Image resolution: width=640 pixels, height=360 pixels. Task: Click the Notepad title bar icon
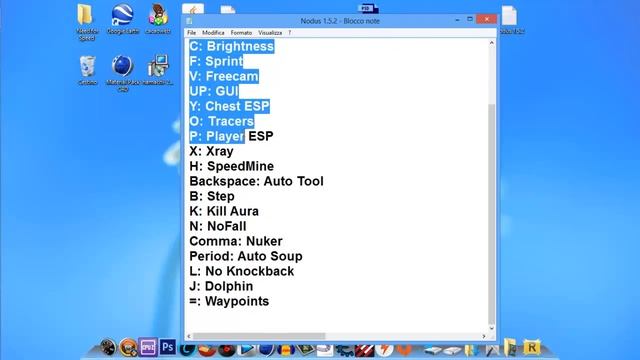pyautogui.click(x=189, y=21)
